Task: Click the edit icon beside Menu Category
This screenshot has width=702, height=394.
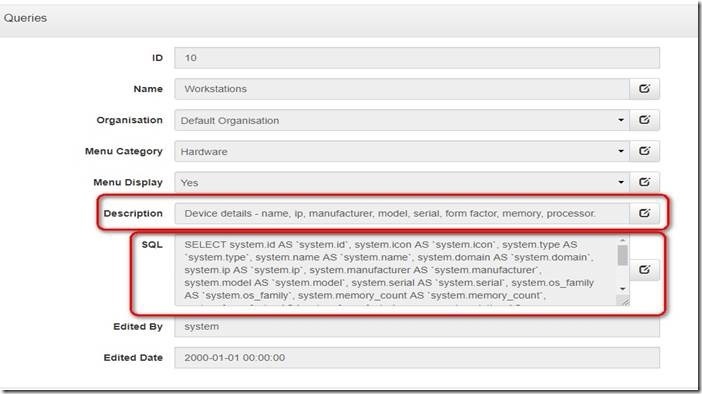Action: click(644, 151)
